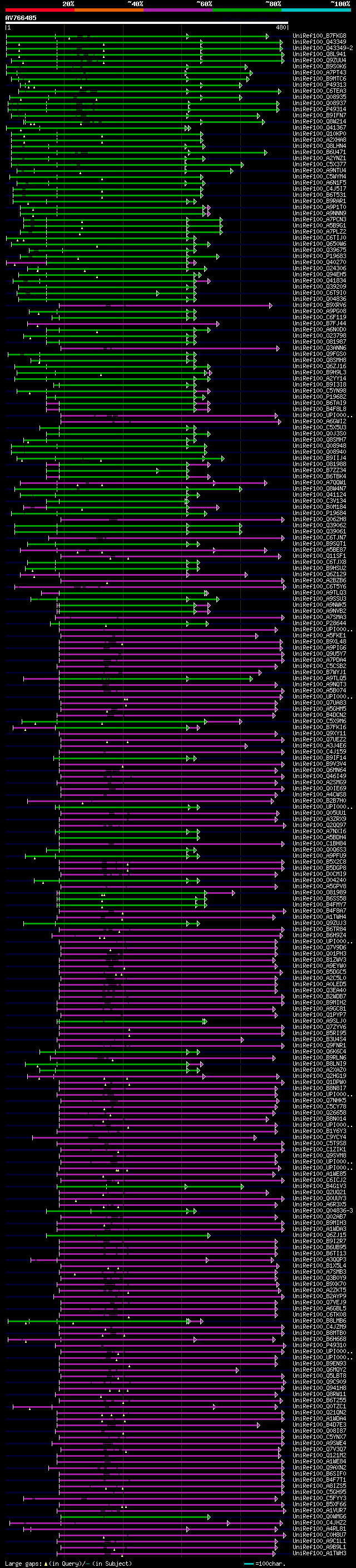Select label UniRef100_B9H9L3
This screenshot has width=356, height=1568.
coord(319,373)
